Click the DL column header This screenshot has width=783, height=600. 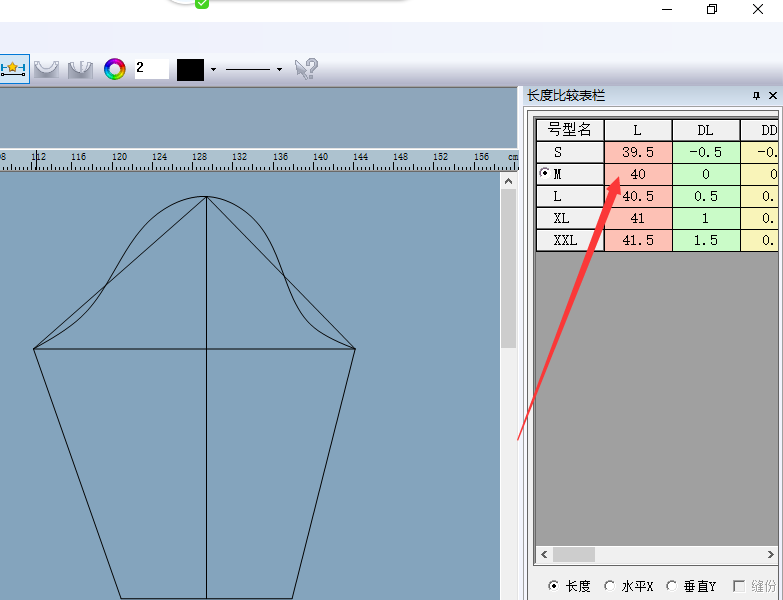coord(705,130)
